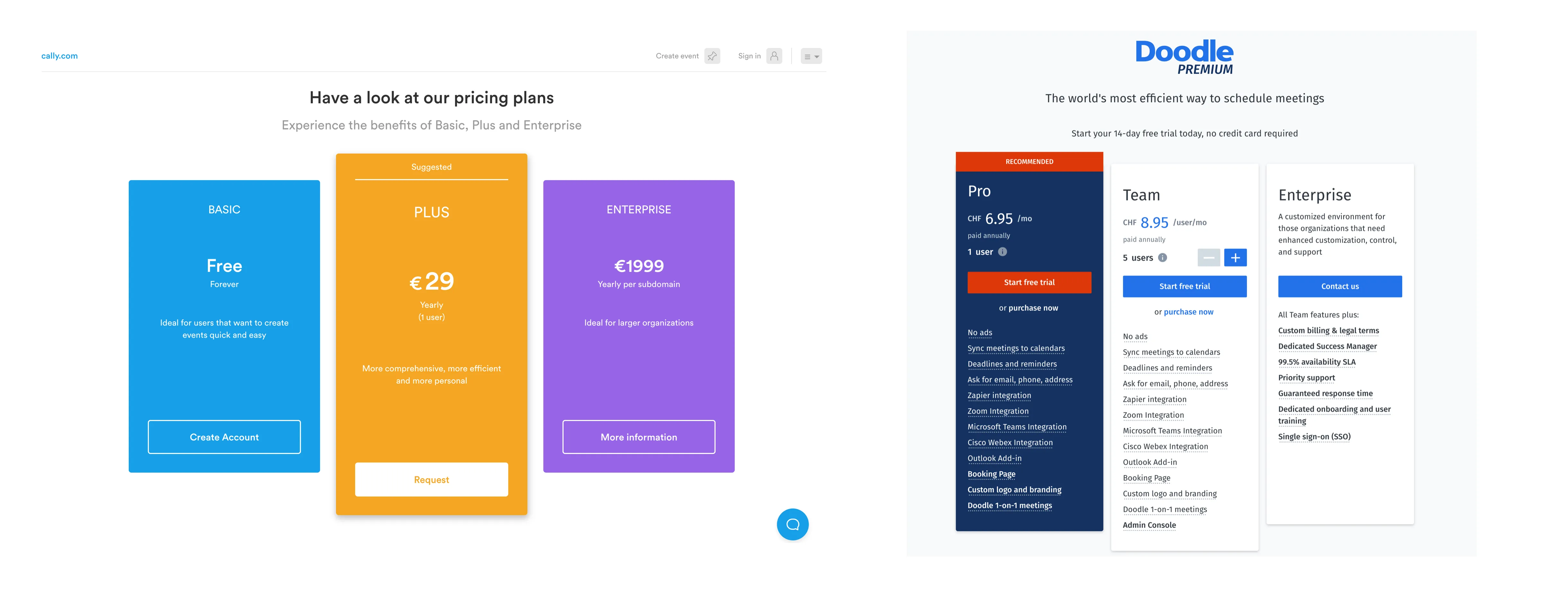This screenshot has width=1568, height=590.
Task: Click Contact us under Enterprise
Action: (1340, 286)
